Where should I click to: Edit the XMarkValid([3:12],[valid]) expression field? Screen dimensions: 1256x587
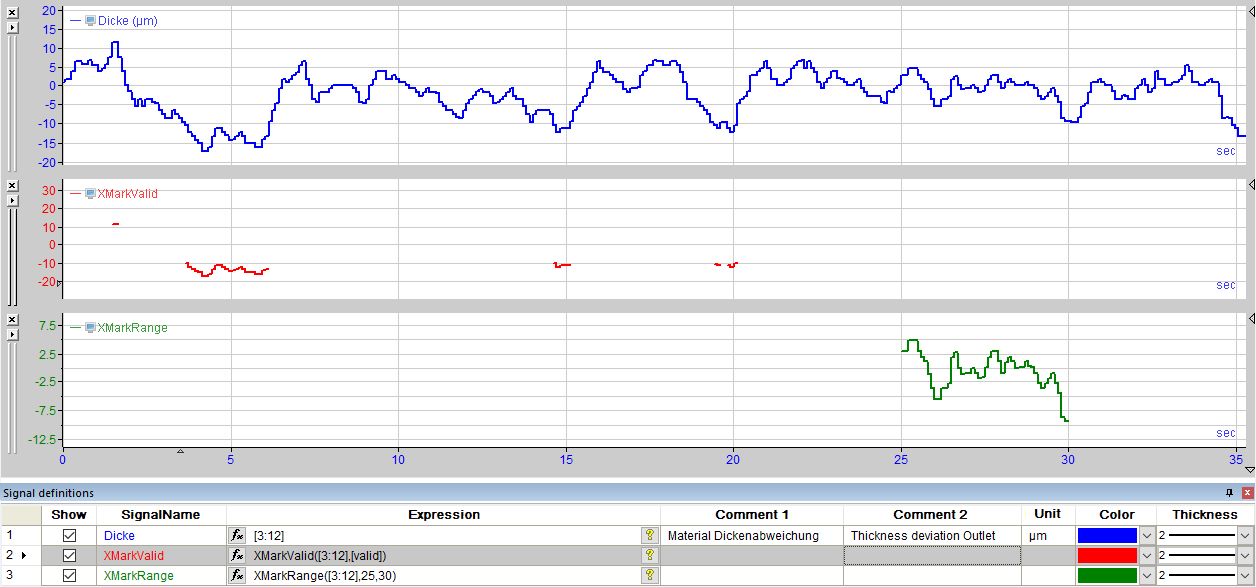(x=444, y=555)
